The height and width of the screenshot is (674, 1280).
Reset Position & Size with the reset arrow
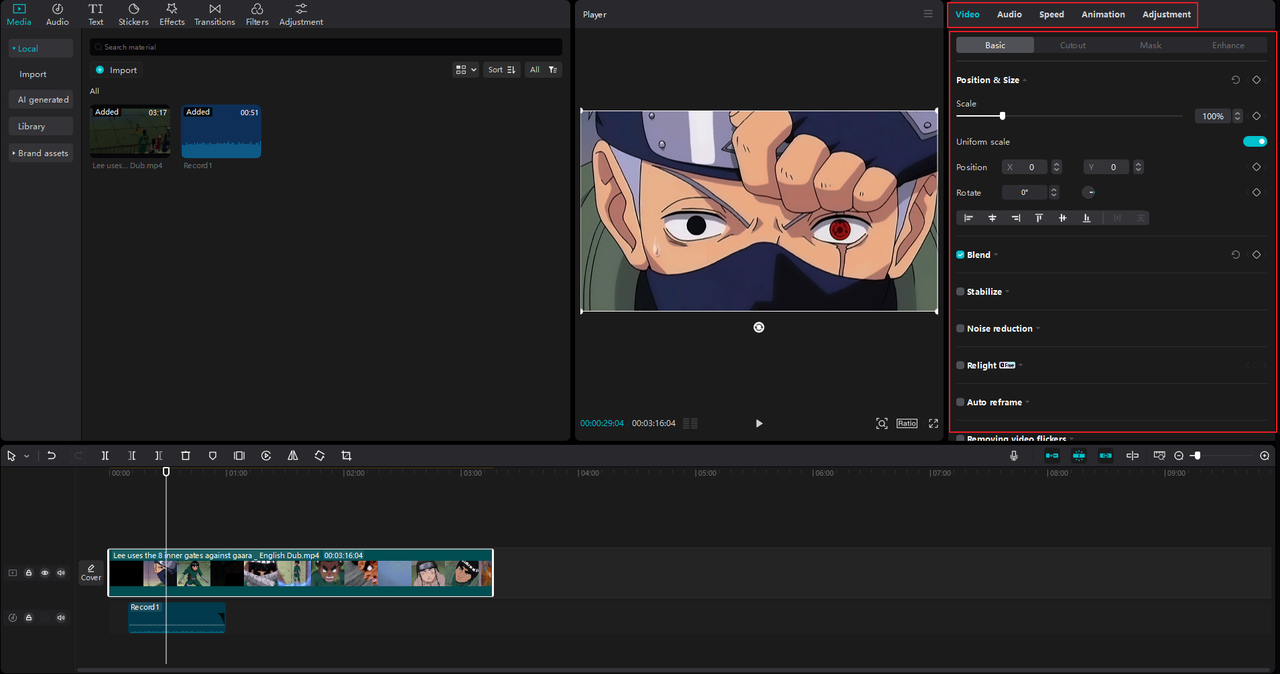1235,80
